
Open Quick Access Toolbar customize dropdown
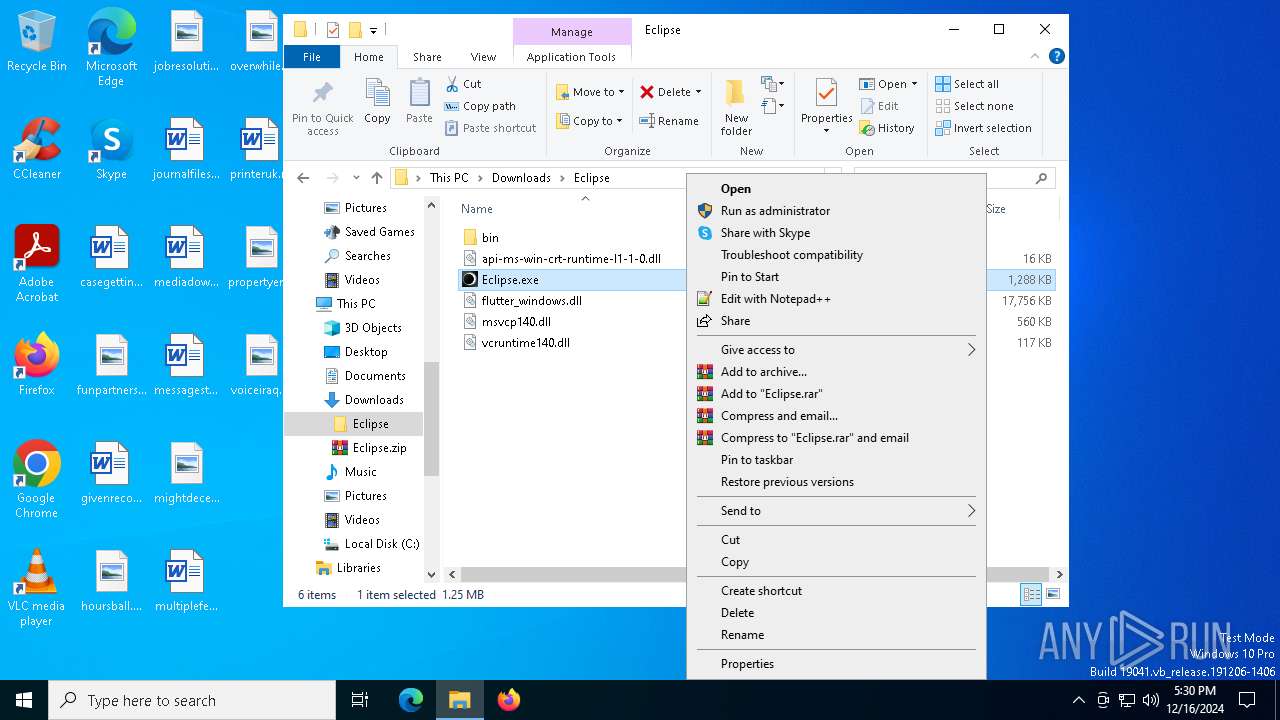(x=374, y=31)
